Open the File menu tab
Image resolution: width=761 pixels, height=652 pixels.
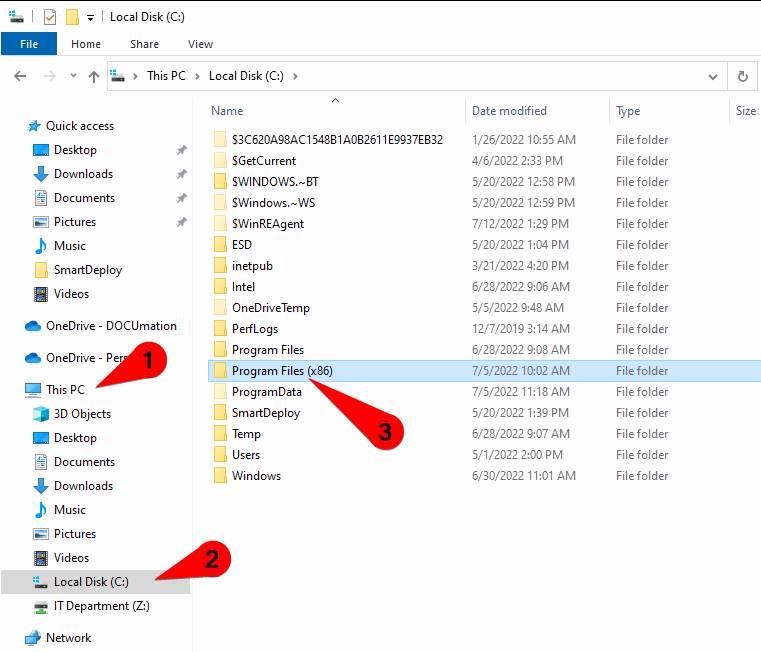point(29,44)
